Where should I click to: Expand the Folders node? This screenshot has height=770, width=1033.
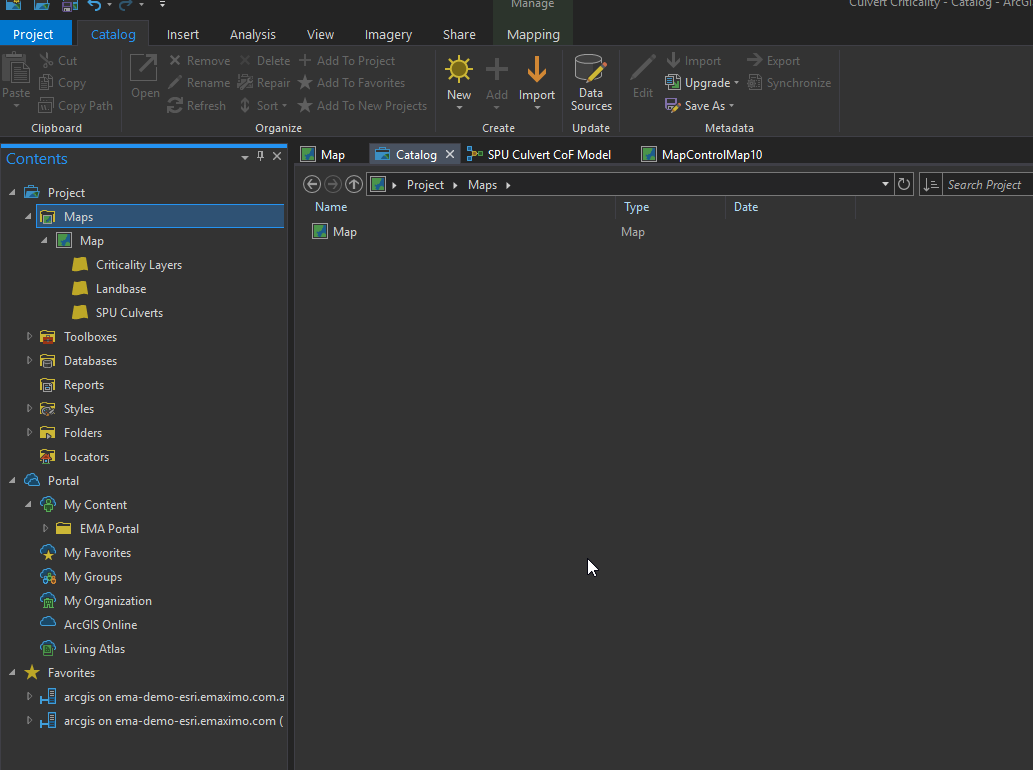(x=29, y=433)
